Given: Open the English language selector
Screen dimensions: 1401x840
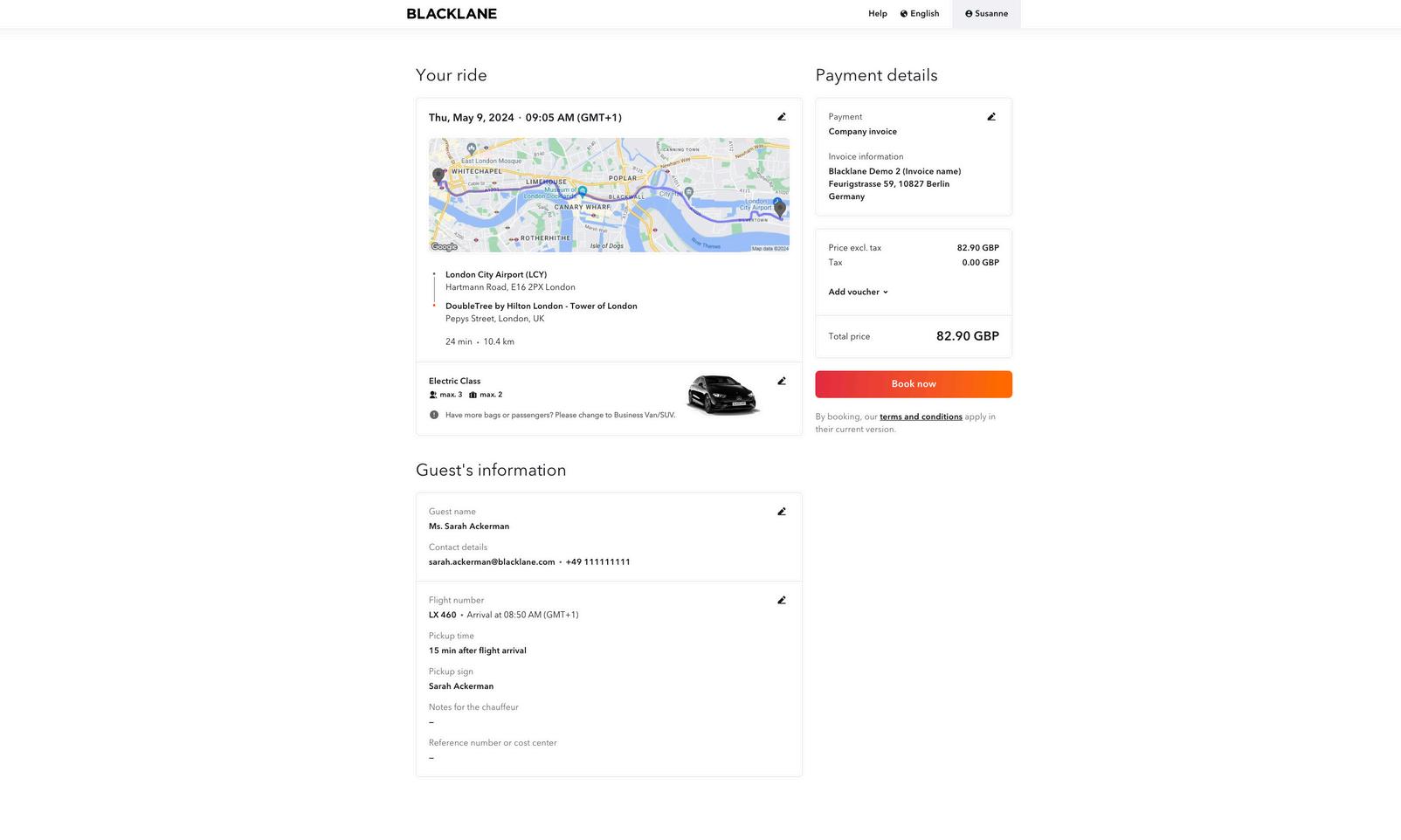Looking at the screenshot, I should tap(920, 14).
